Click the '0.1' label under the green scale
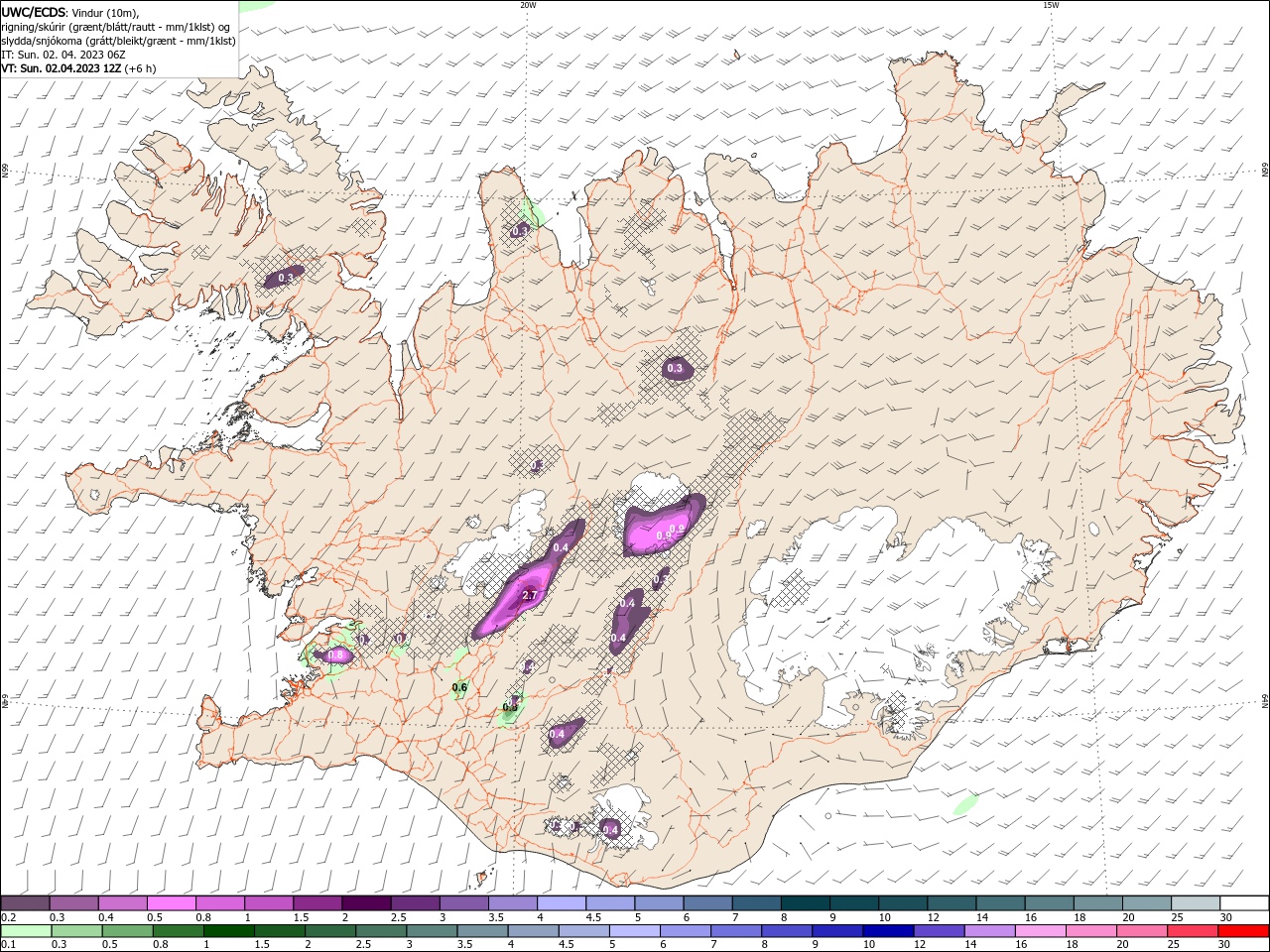 [8, 944]
